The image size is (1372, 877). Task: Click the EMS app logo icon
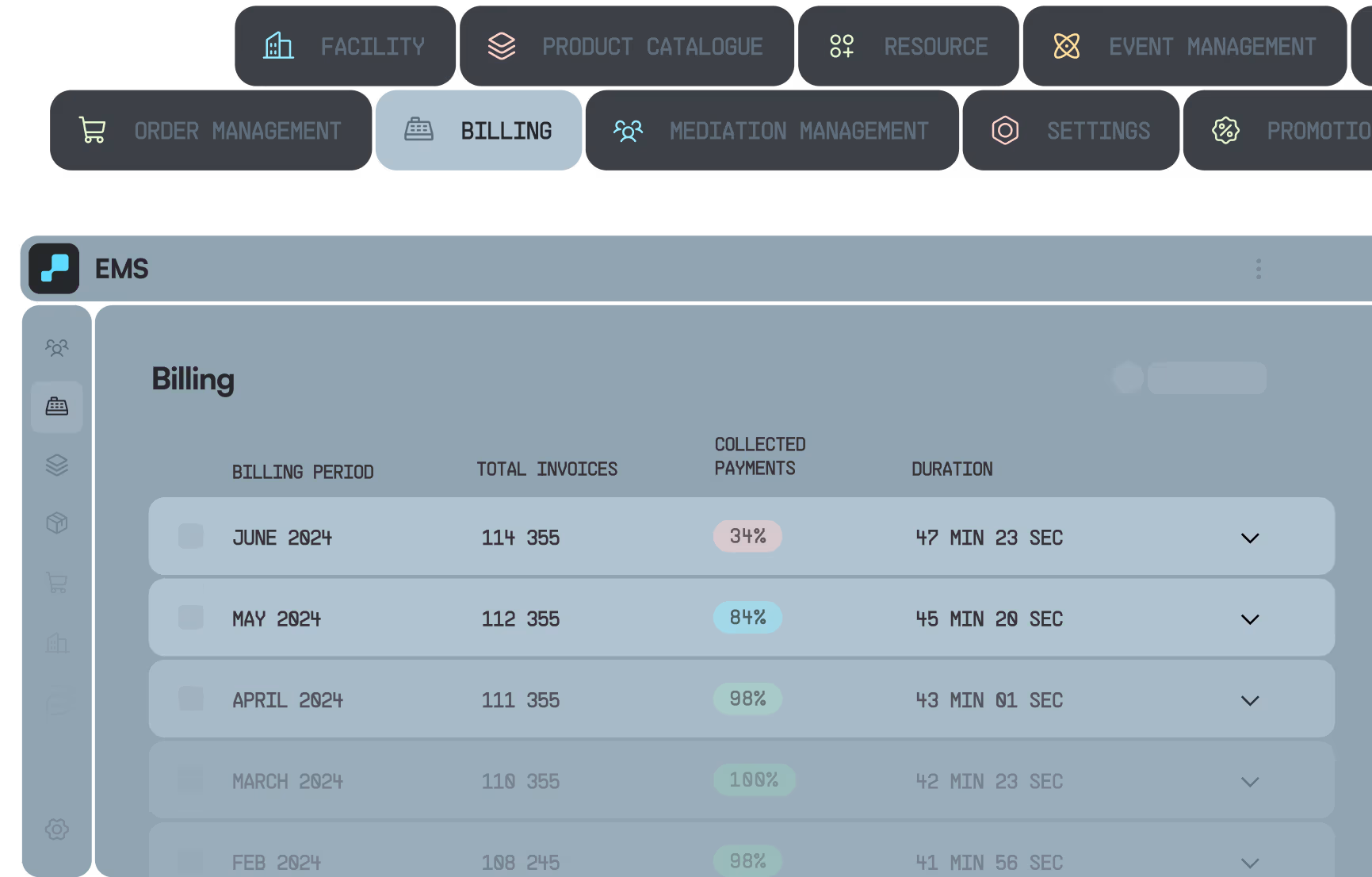tap(54, 269)
